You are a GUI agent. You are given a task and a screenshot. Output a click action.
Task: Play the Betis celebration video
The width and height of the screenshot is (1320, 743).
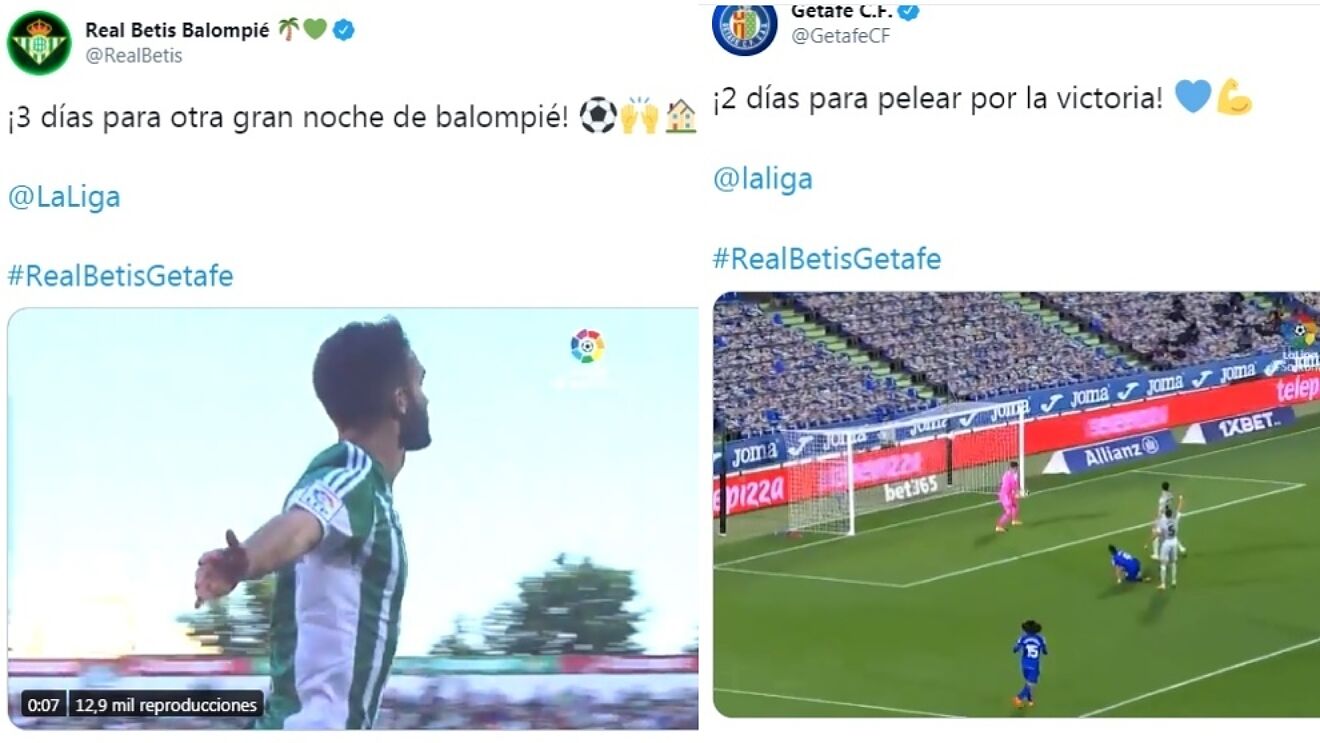[353, 518]
